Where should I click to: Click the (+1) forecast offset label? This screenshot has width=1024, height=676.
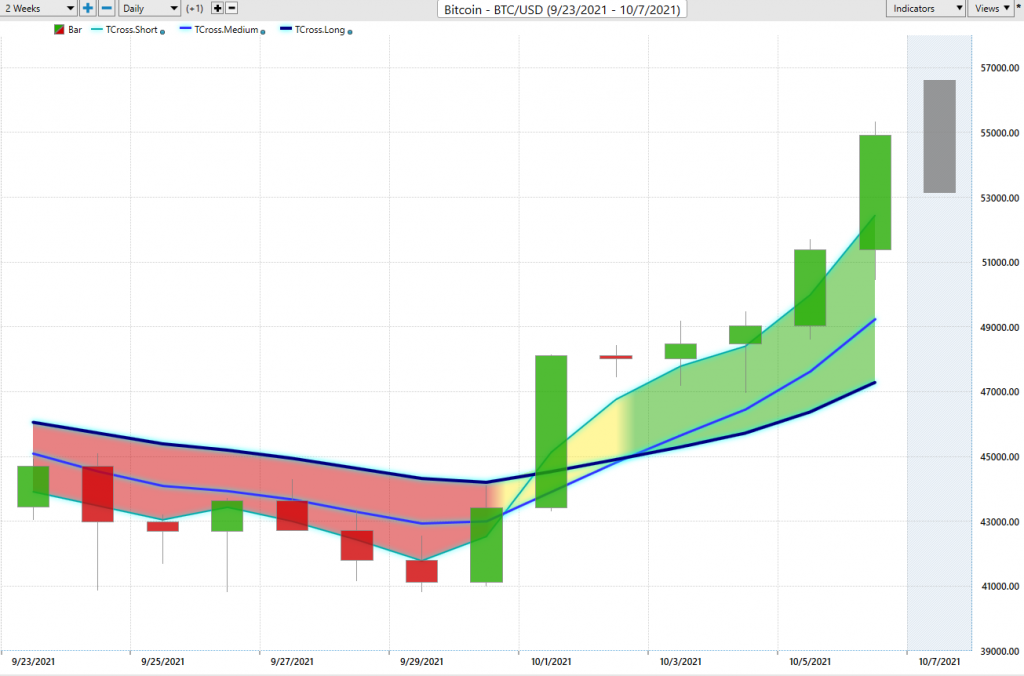(195, 8)
